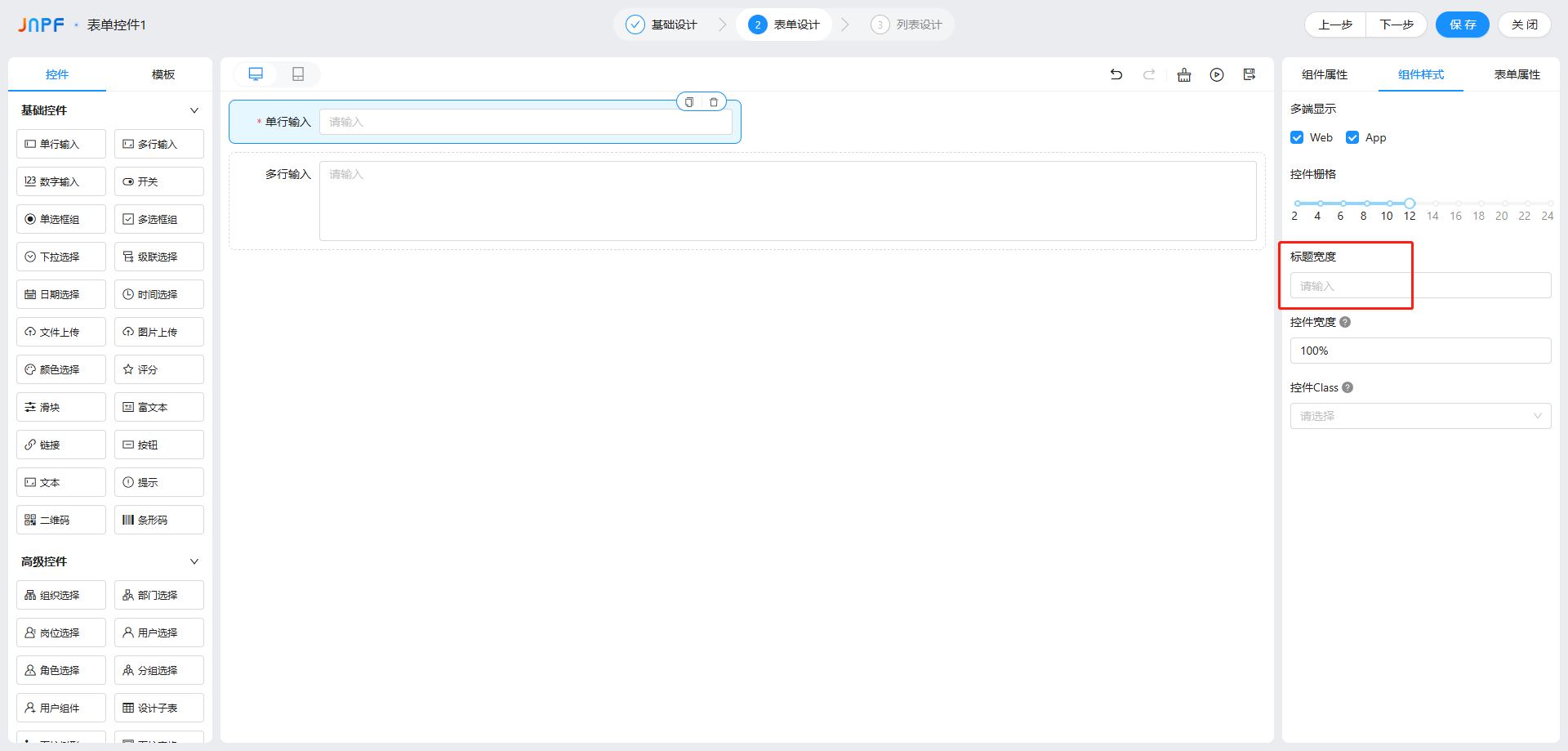Open the 组件样式 tab
Image resolution: width=1568 pixels, height=751 pixels.
click(1421, 74)
